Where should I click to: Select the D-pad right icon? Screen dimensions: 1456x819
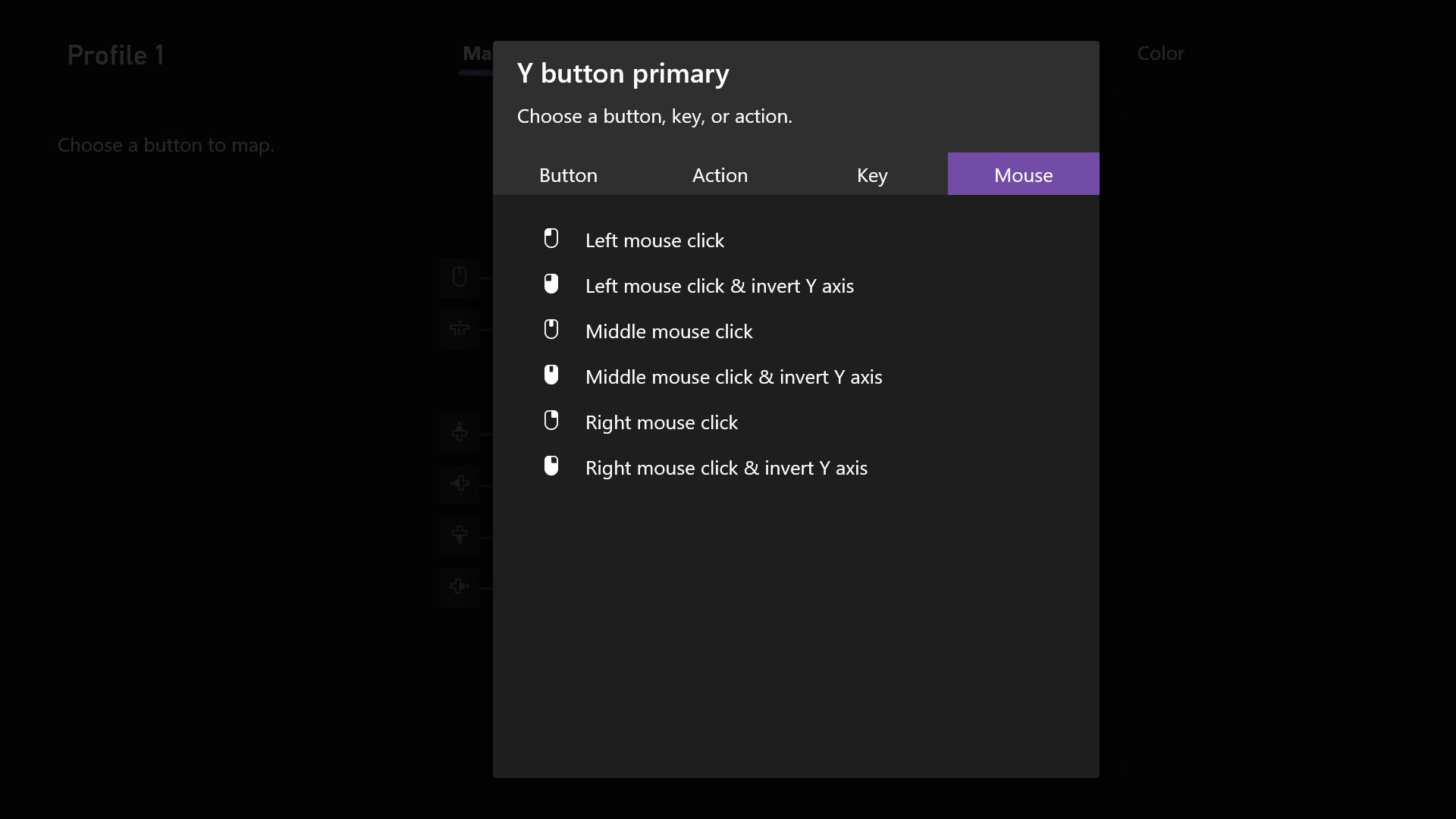click(459, 586)
